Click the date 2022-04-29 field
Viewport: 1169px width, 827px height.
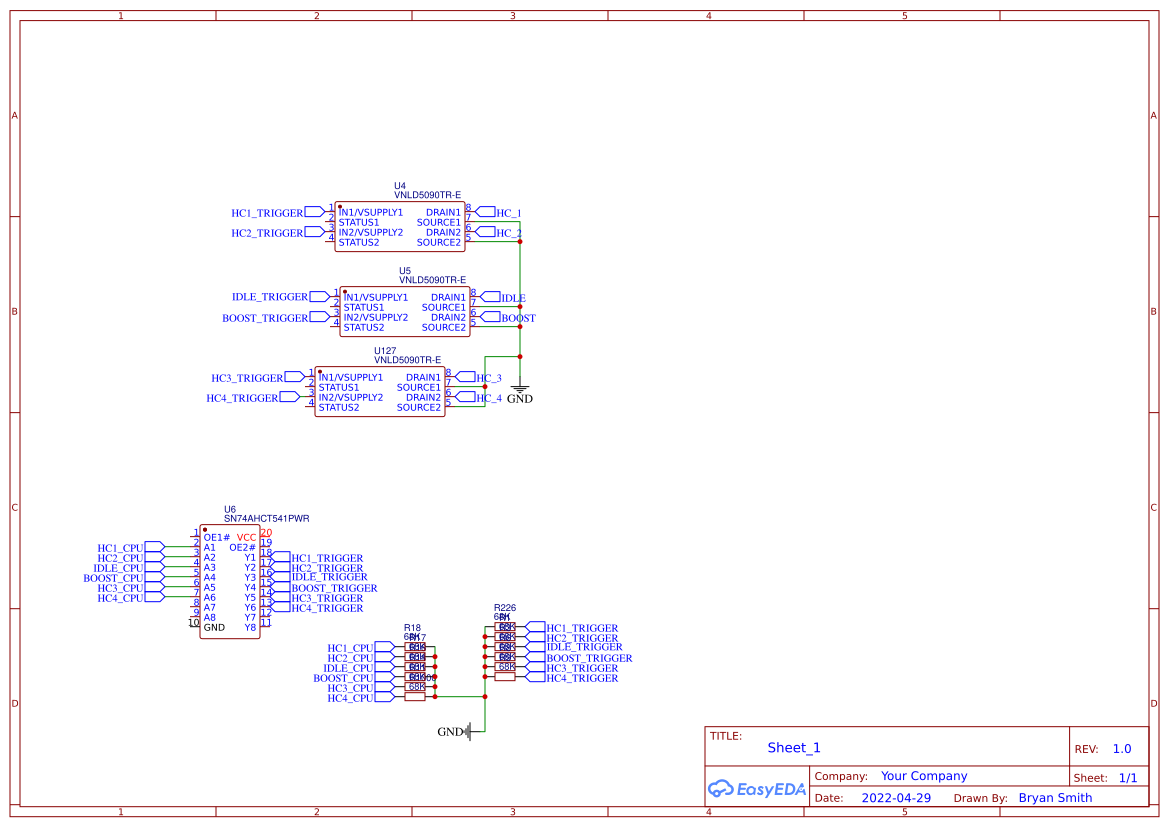coord(895,797)
